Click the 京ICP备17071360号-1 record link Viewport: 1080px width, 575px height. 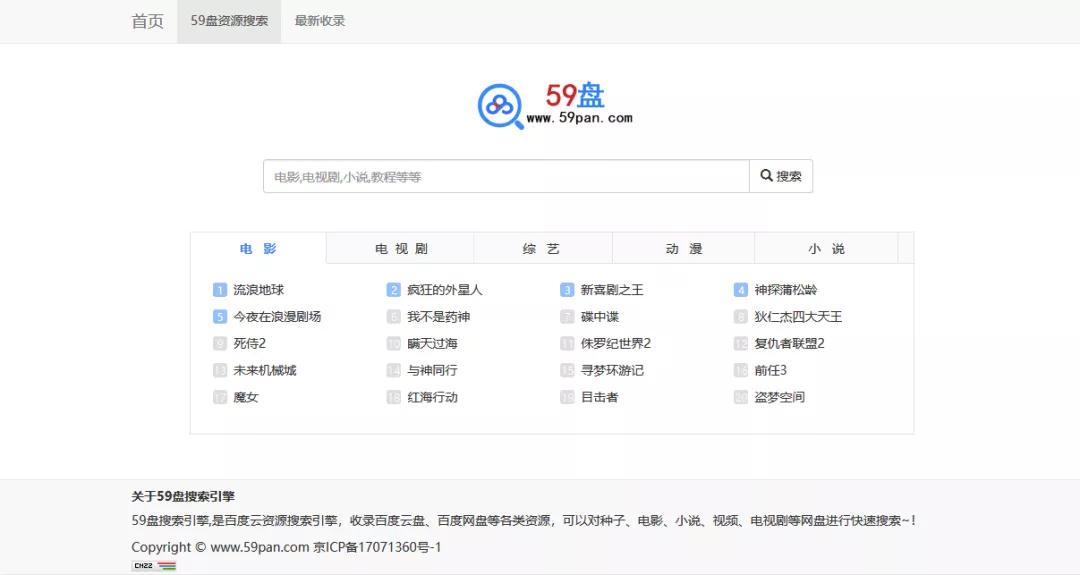377,547
